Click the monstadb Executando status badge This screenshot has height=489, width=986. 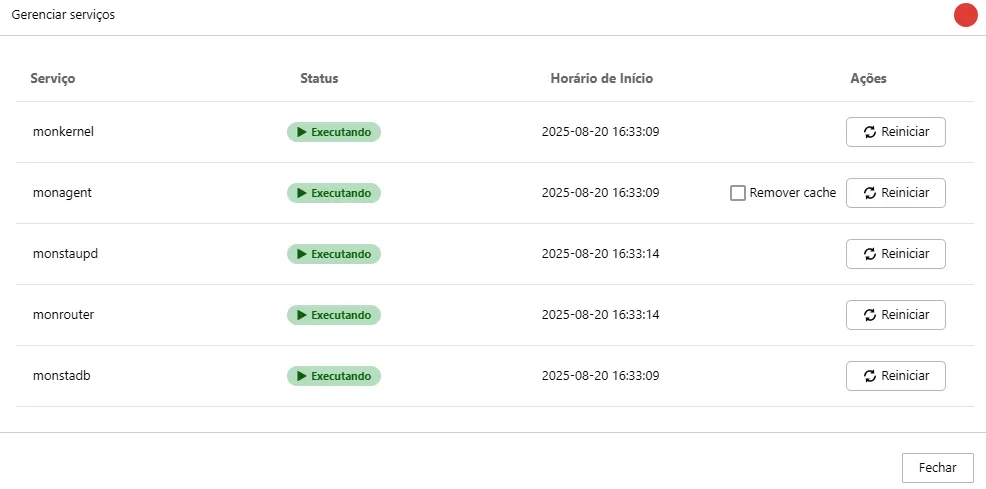point(334,376)
